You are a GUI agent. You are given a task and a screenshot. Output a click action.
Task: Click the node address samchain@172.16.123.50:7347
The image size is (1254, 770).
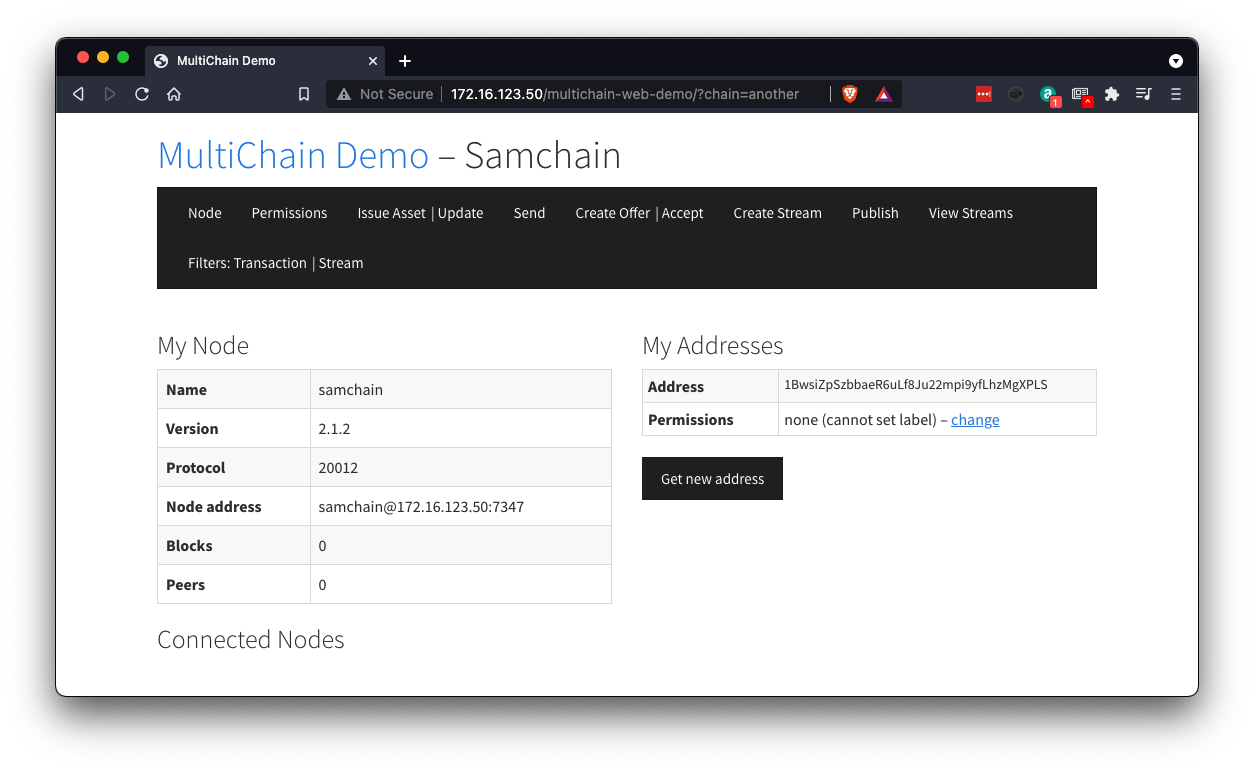(421, 507)
